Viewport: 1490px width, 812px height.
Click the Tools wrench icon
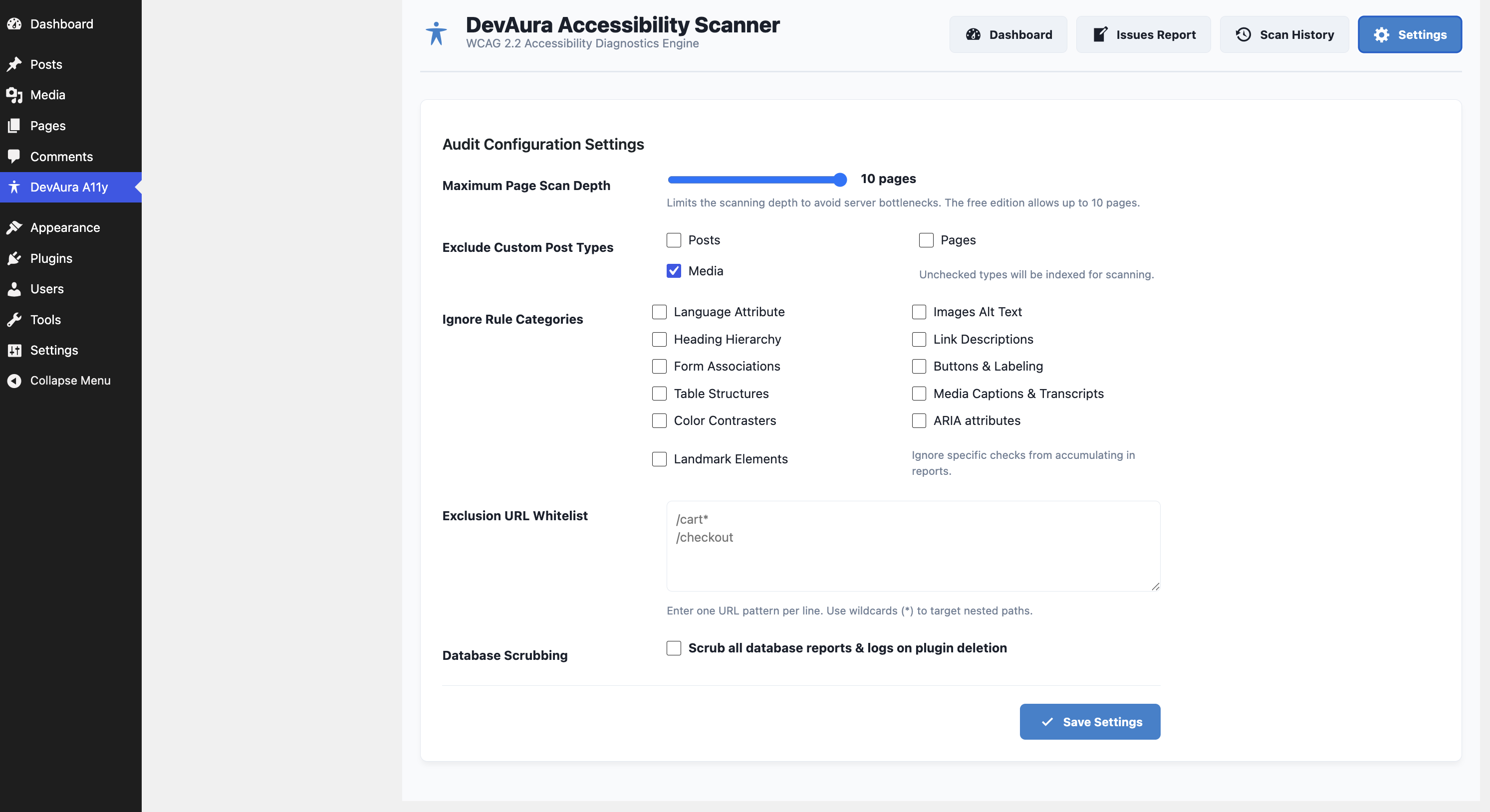pyautogui.click(x=14, y=319)
